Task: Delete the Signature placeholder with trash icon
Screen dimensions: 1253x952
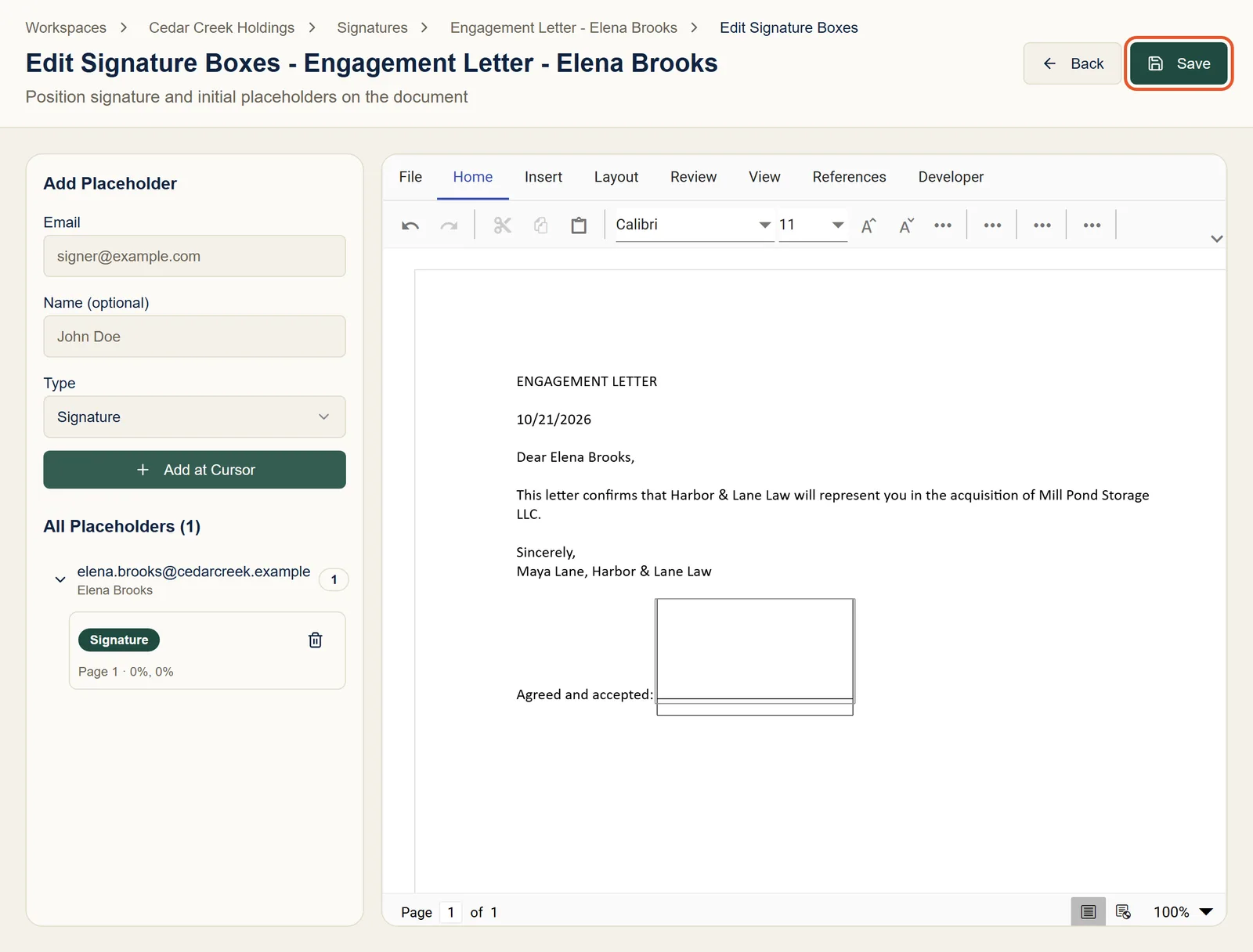Action: tap(316, 640)
